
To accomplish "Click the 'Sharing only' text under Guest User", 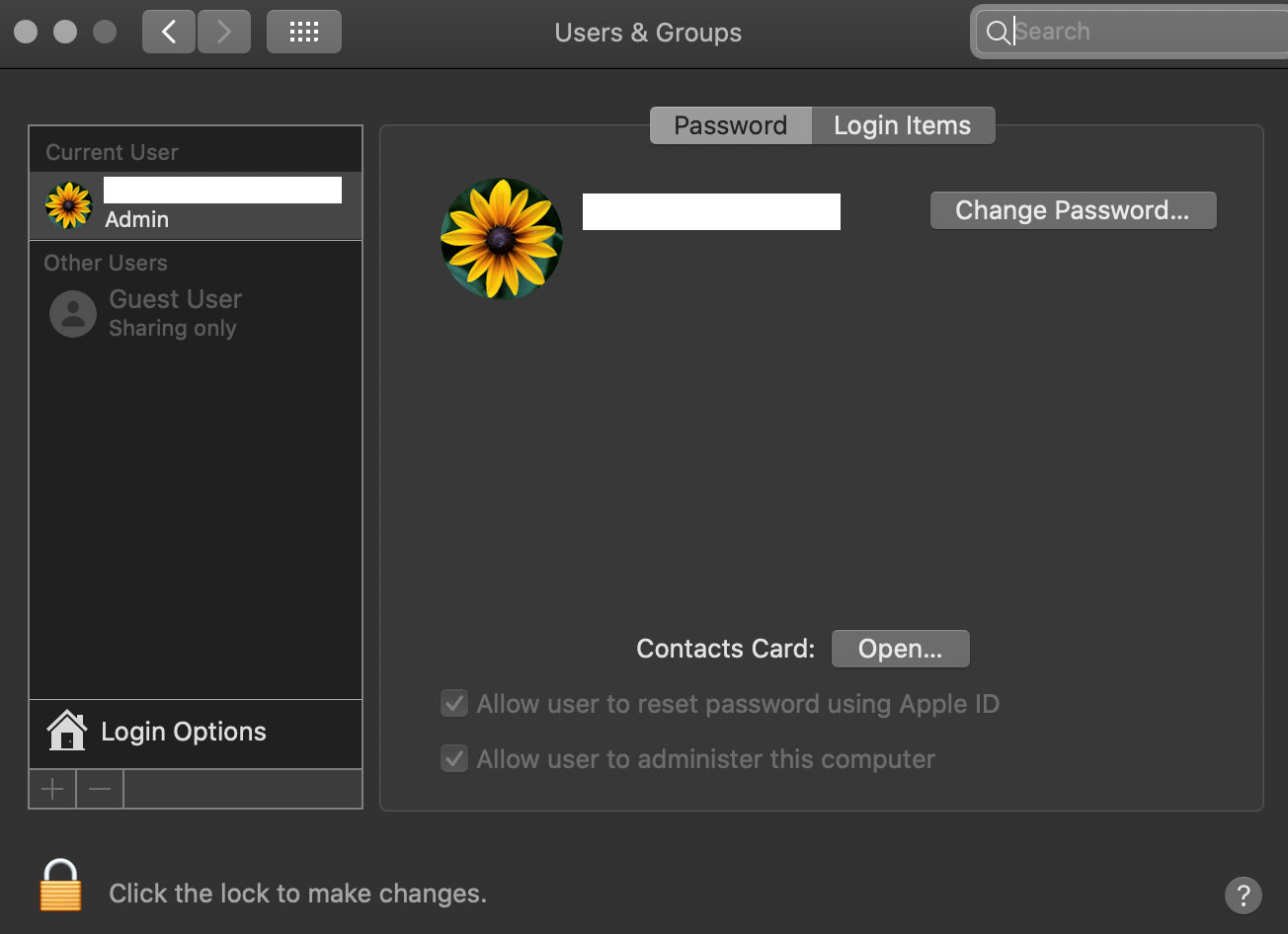I will click(173, 329).
